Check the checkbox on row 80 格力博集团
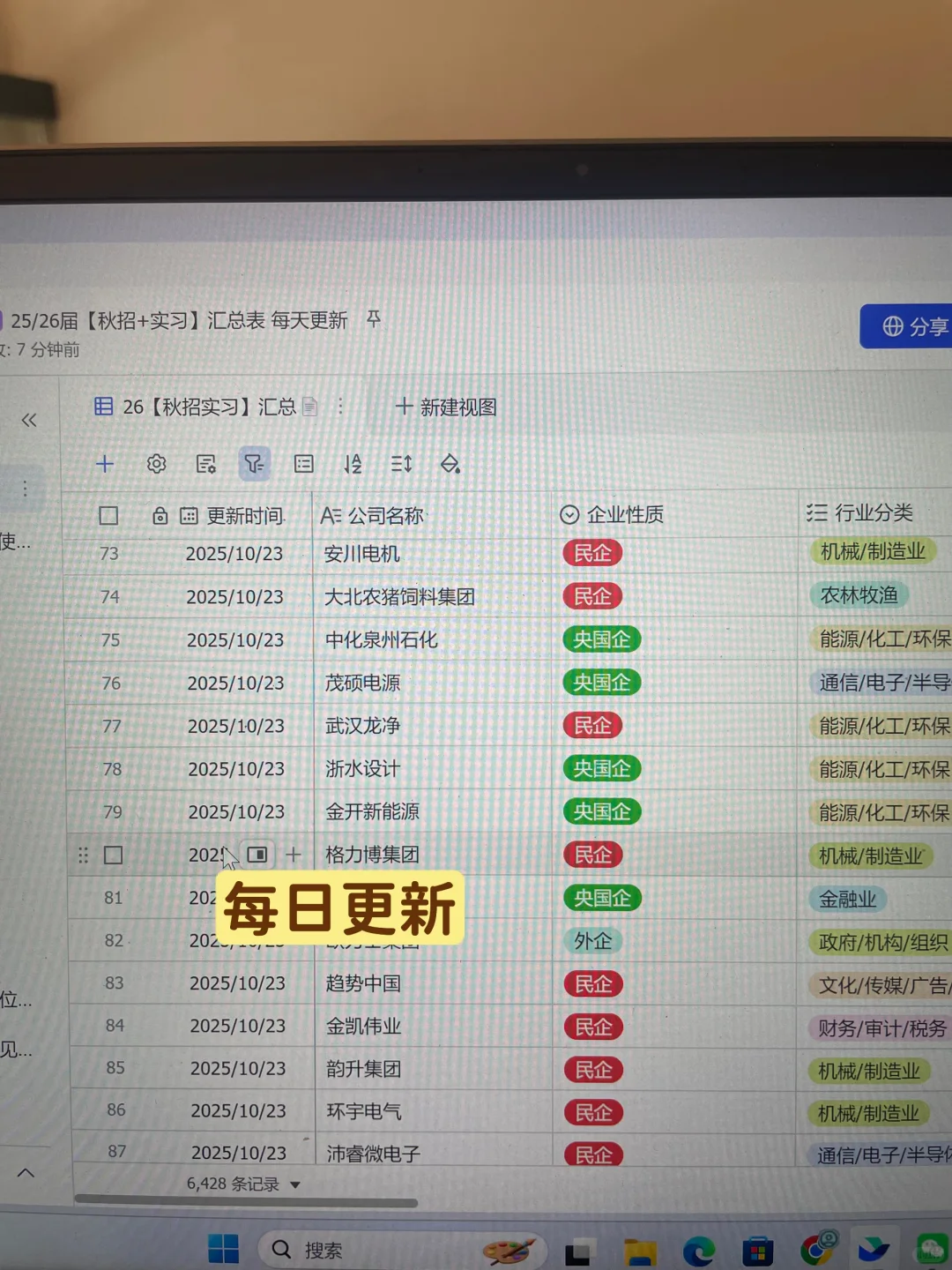The width and height of the screenshot is (952, 1270). [x=113, y=855]
